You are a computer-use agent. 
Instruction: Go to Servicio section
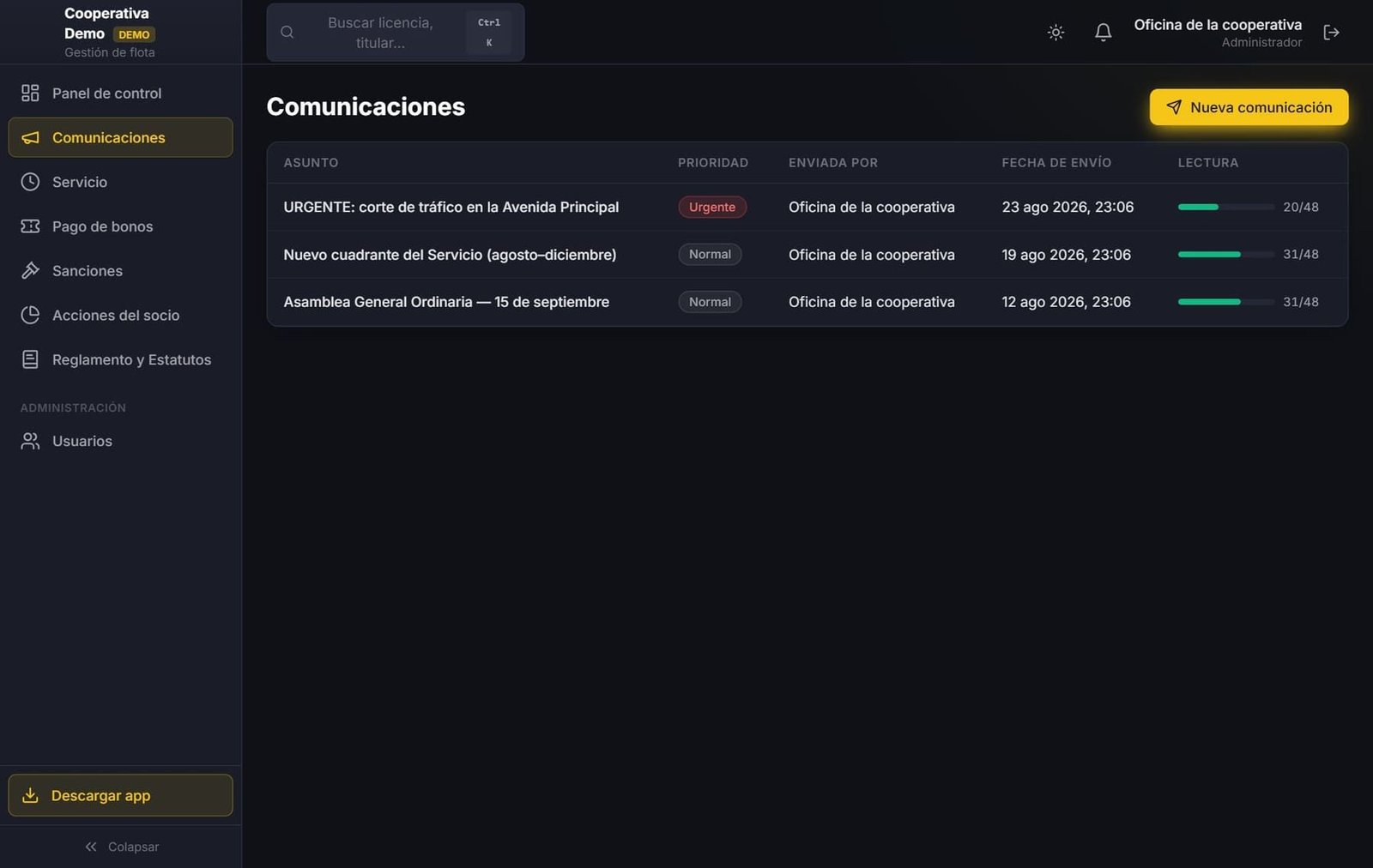(120, 182)
